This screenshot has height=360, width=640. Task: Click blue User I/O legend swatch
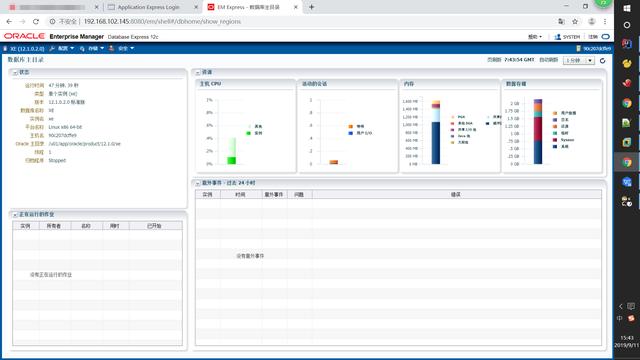(x=350, y=133)
